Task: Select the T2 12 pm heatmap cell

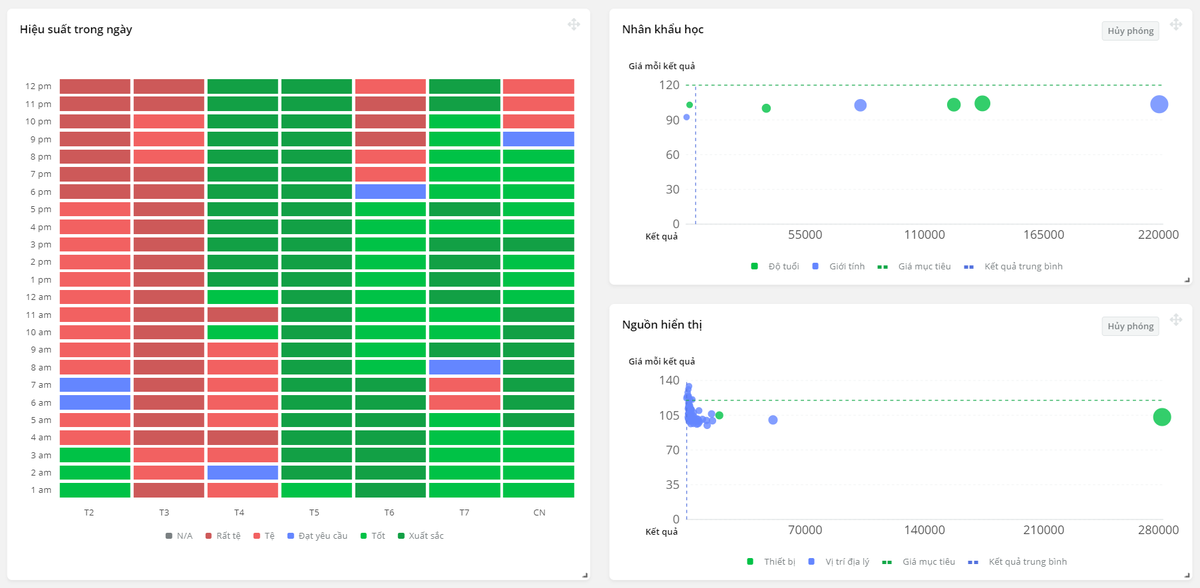Action: (x=95, y=86)
